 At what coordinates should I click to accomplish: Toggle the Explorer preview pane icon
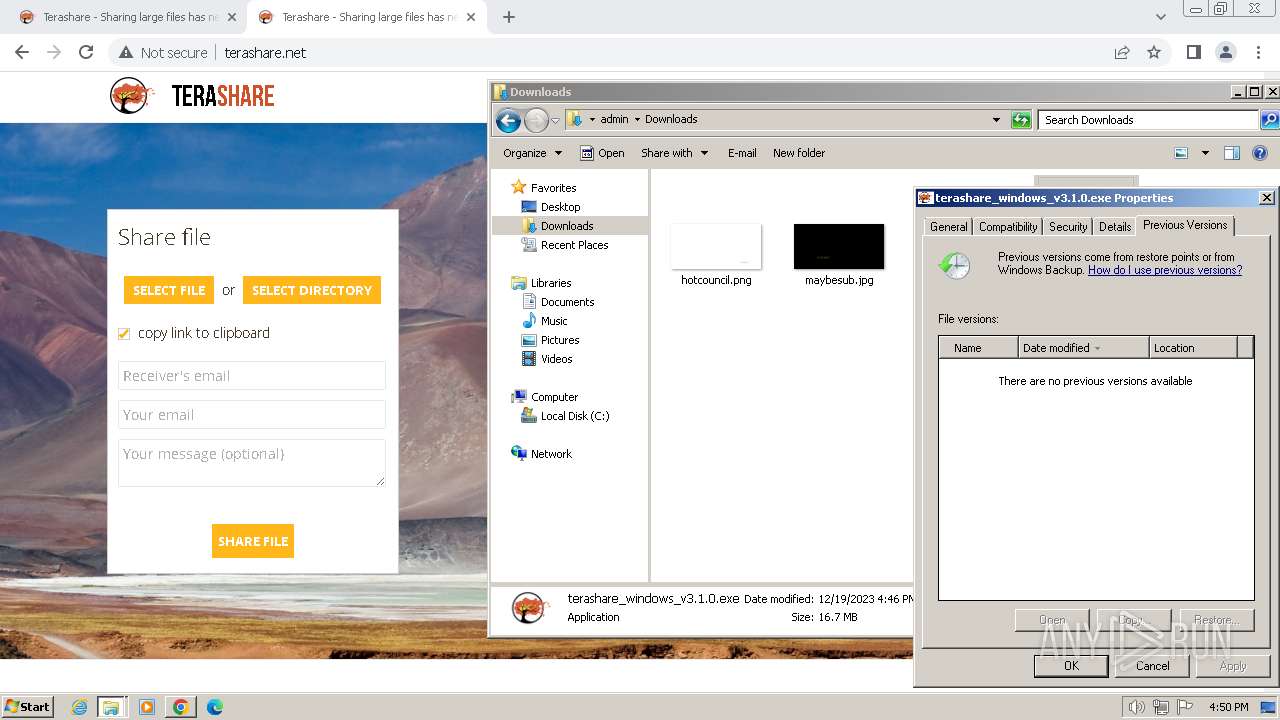pyautogui.click(x=1232, y=153)
